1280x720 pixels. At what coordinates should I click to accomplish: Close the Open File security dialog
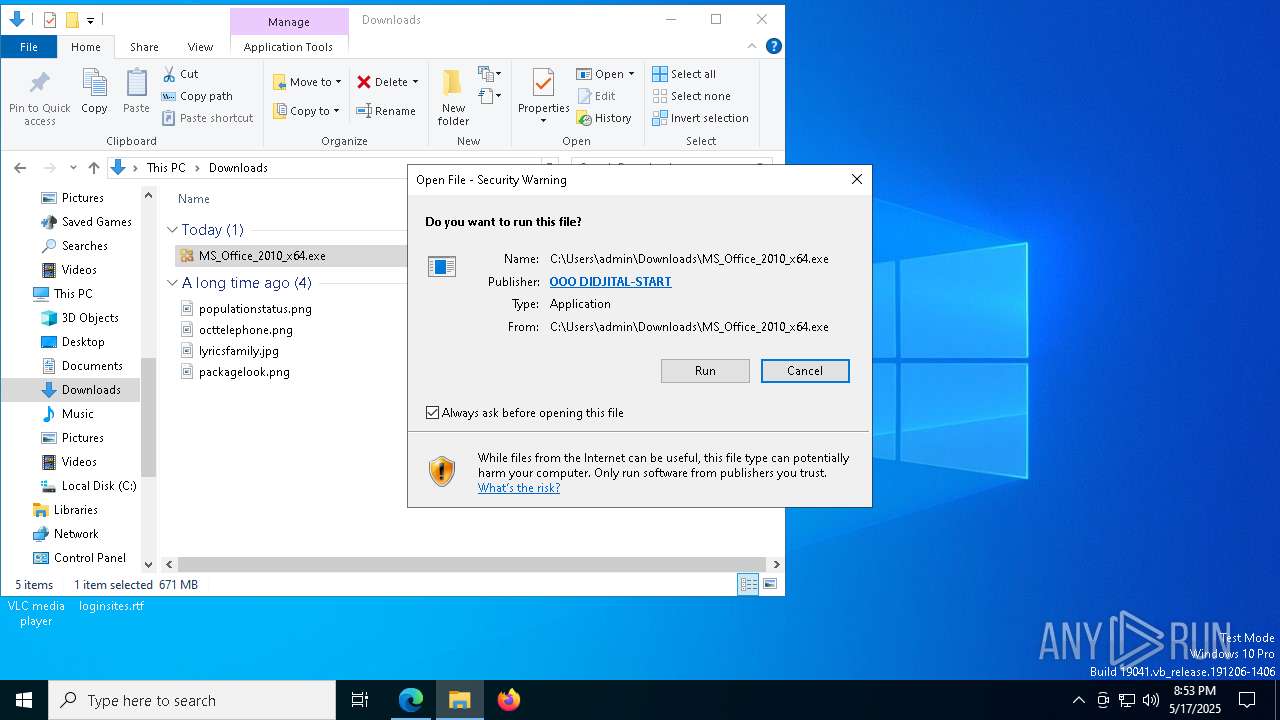point(856,180)
